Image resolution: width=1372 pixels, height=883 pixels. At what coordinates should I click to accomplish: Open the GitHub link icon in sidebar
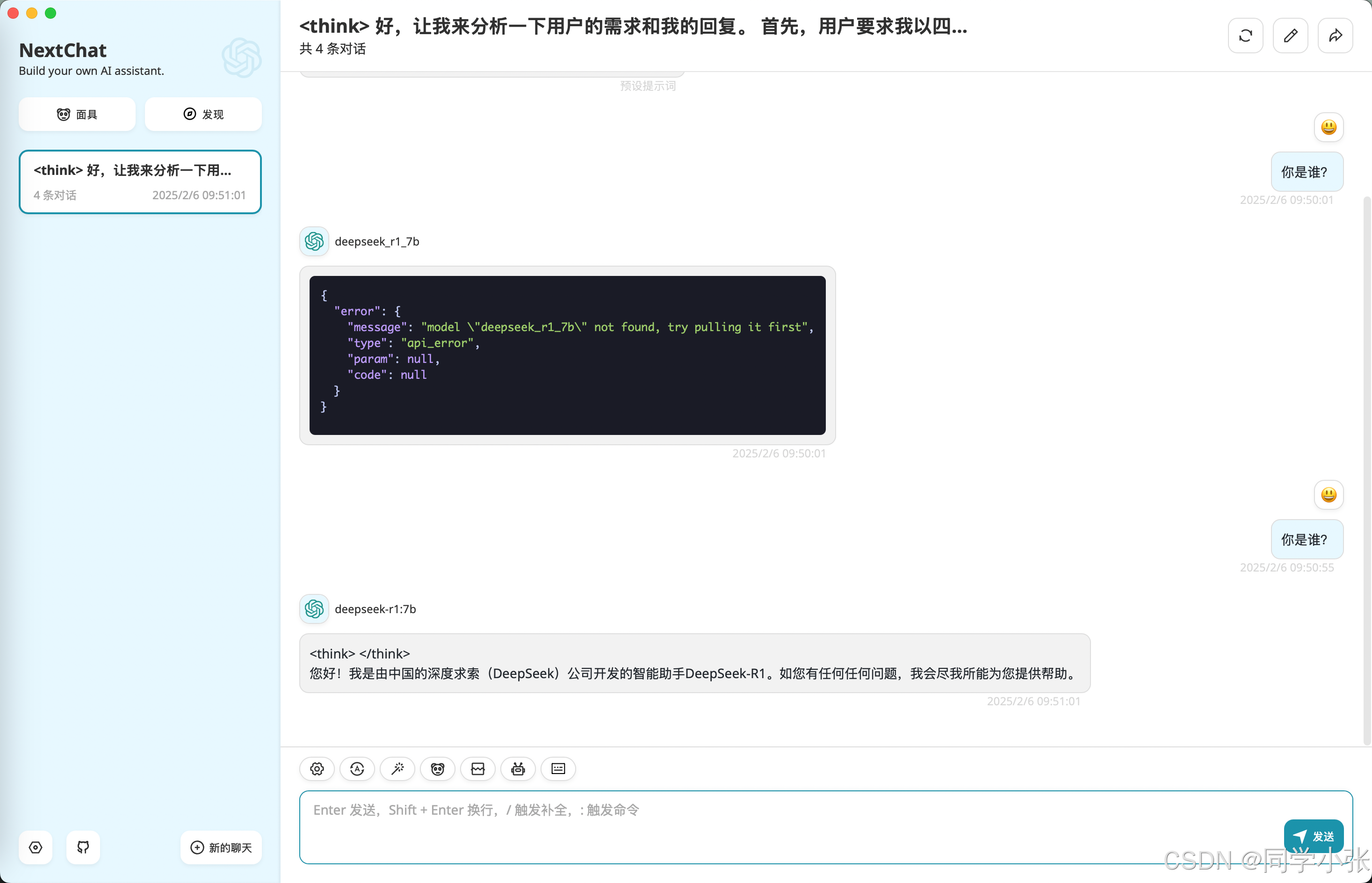coord(83,847)
